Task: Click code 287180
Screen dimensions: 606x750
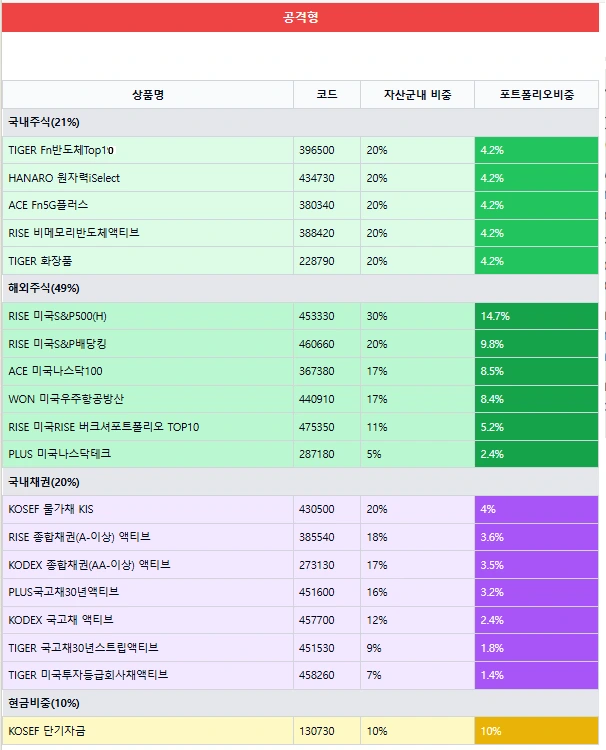Action: (x=317, y=454)
